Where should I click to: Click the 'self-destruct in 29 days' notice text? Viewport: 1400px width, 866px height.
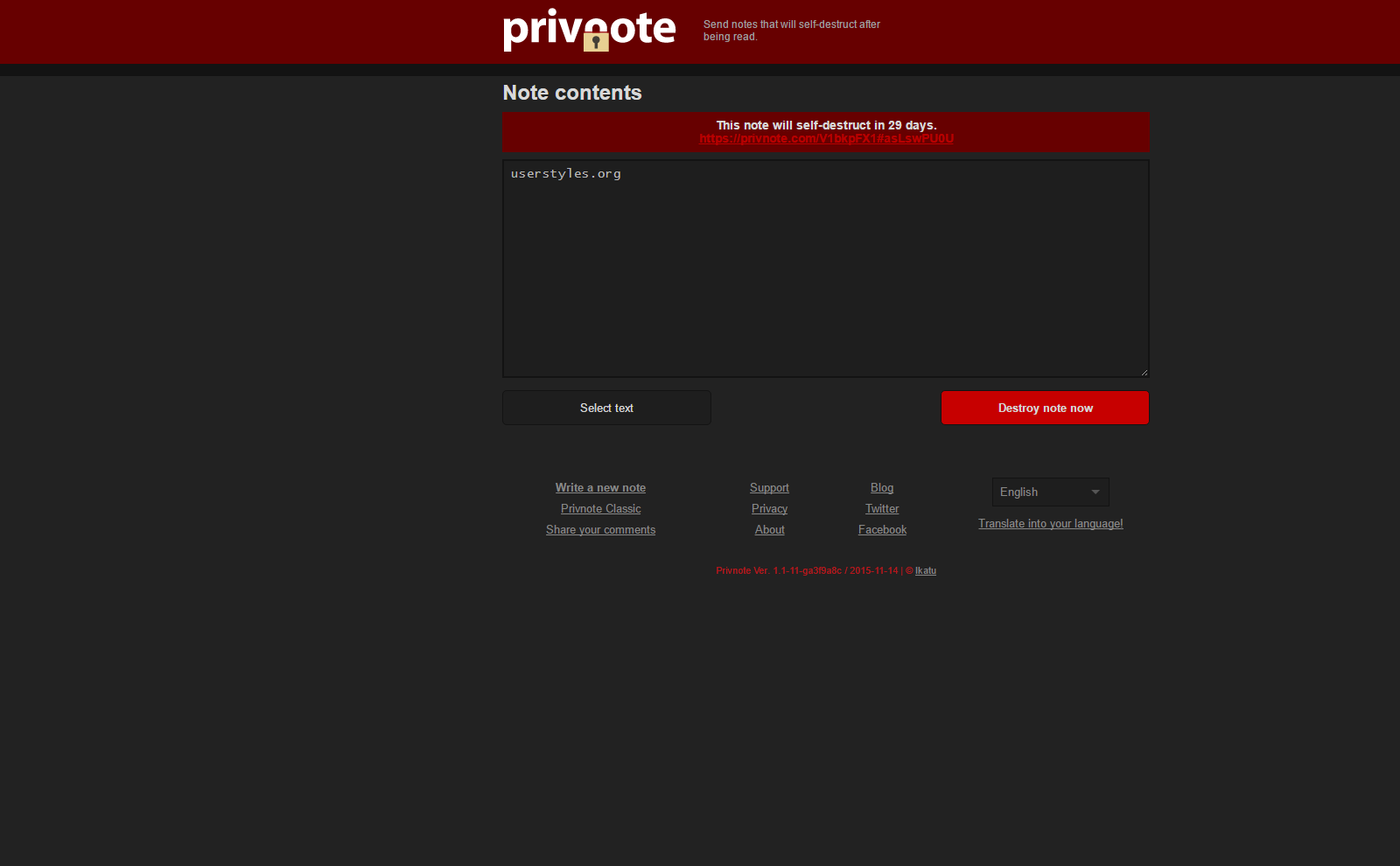[826, 125]
